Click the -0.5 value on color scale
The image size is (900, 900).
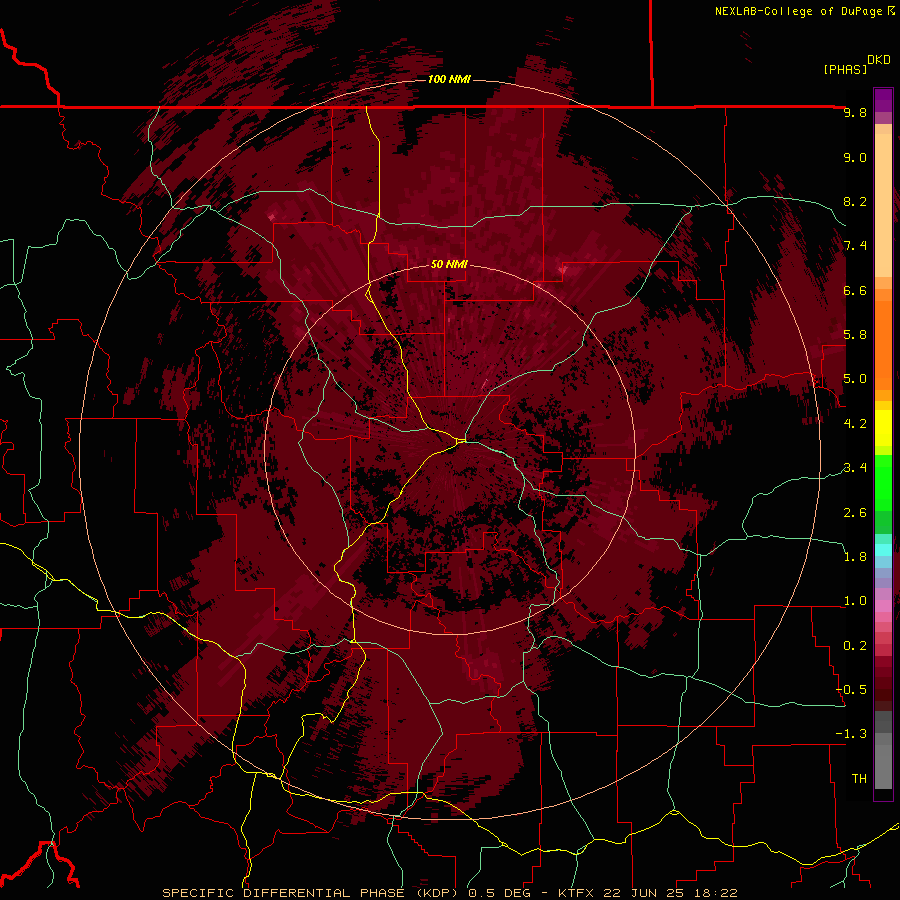click(x=852, y=690)
